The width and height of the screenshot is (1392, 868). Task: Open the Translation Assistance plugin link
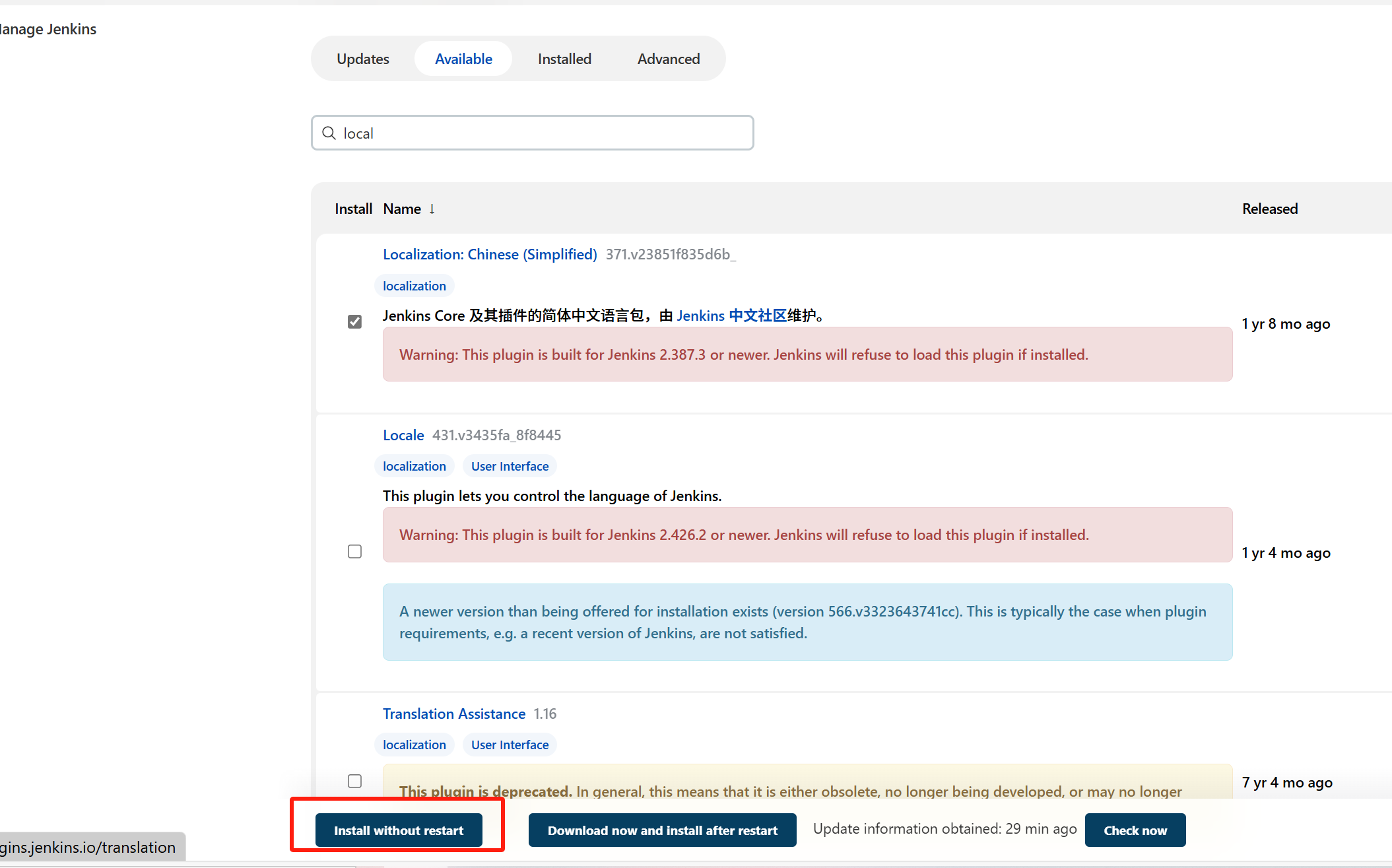(454, 714)
